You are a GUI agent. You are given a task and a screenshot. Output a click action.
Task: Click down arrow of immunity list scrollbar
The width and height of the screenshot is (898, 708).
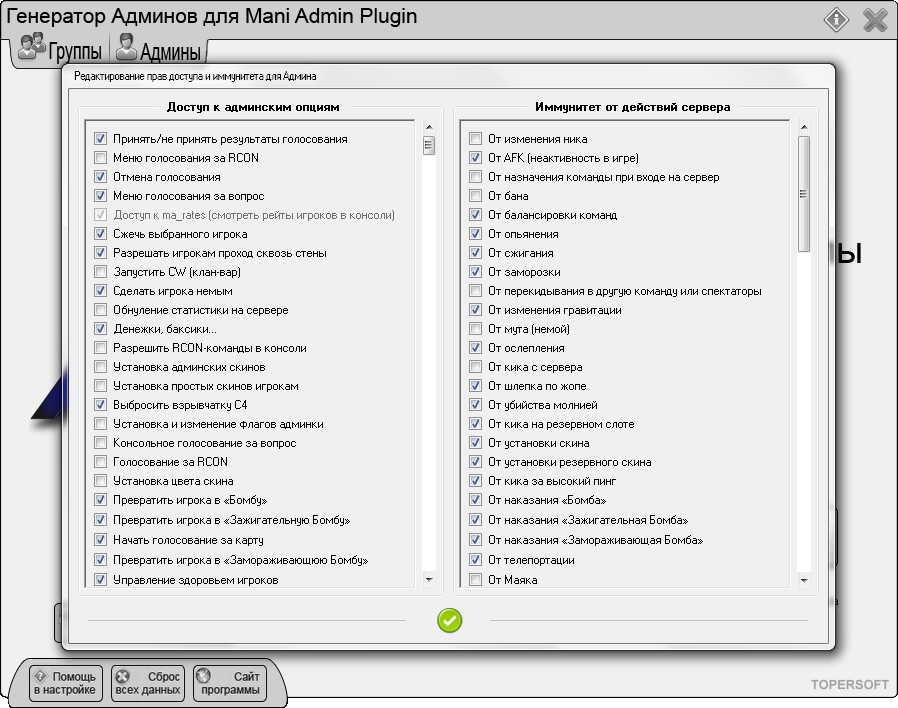click(804, 580)
